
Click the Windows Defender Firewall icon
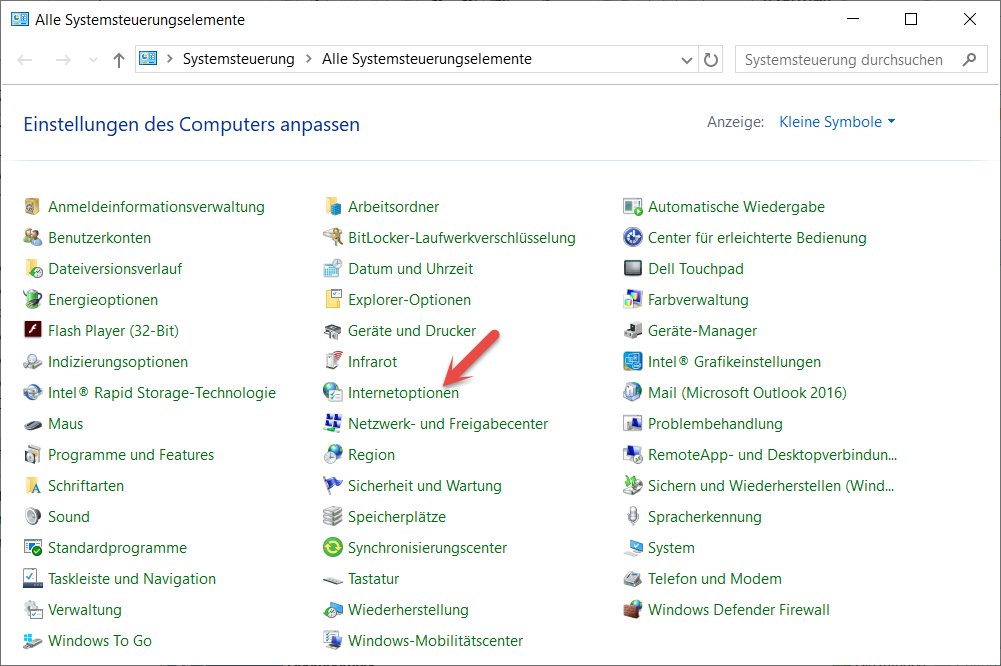[x=632, y=610]
